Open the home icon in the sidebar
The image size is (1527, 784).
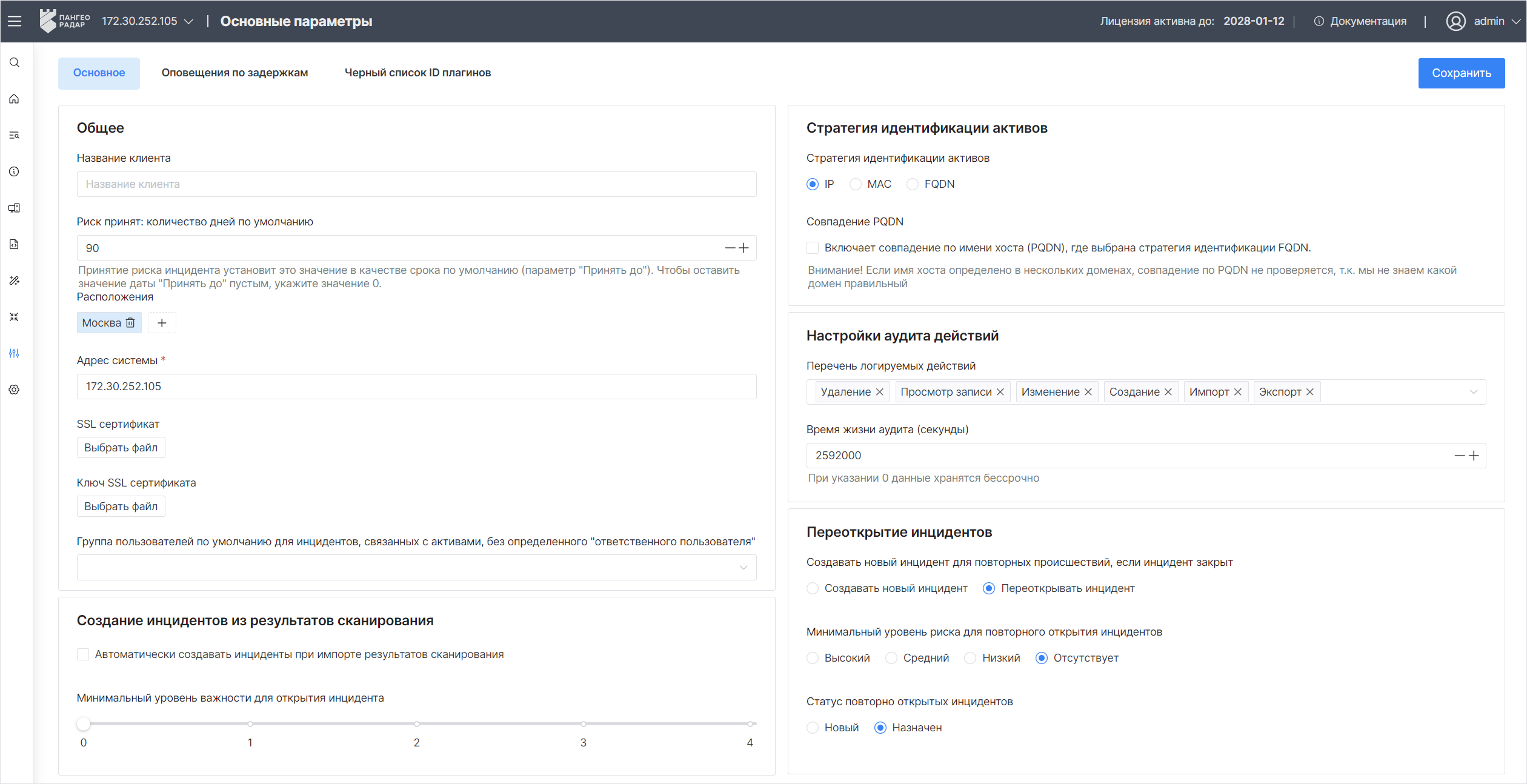pyautogui.click(x=15, y=99)
